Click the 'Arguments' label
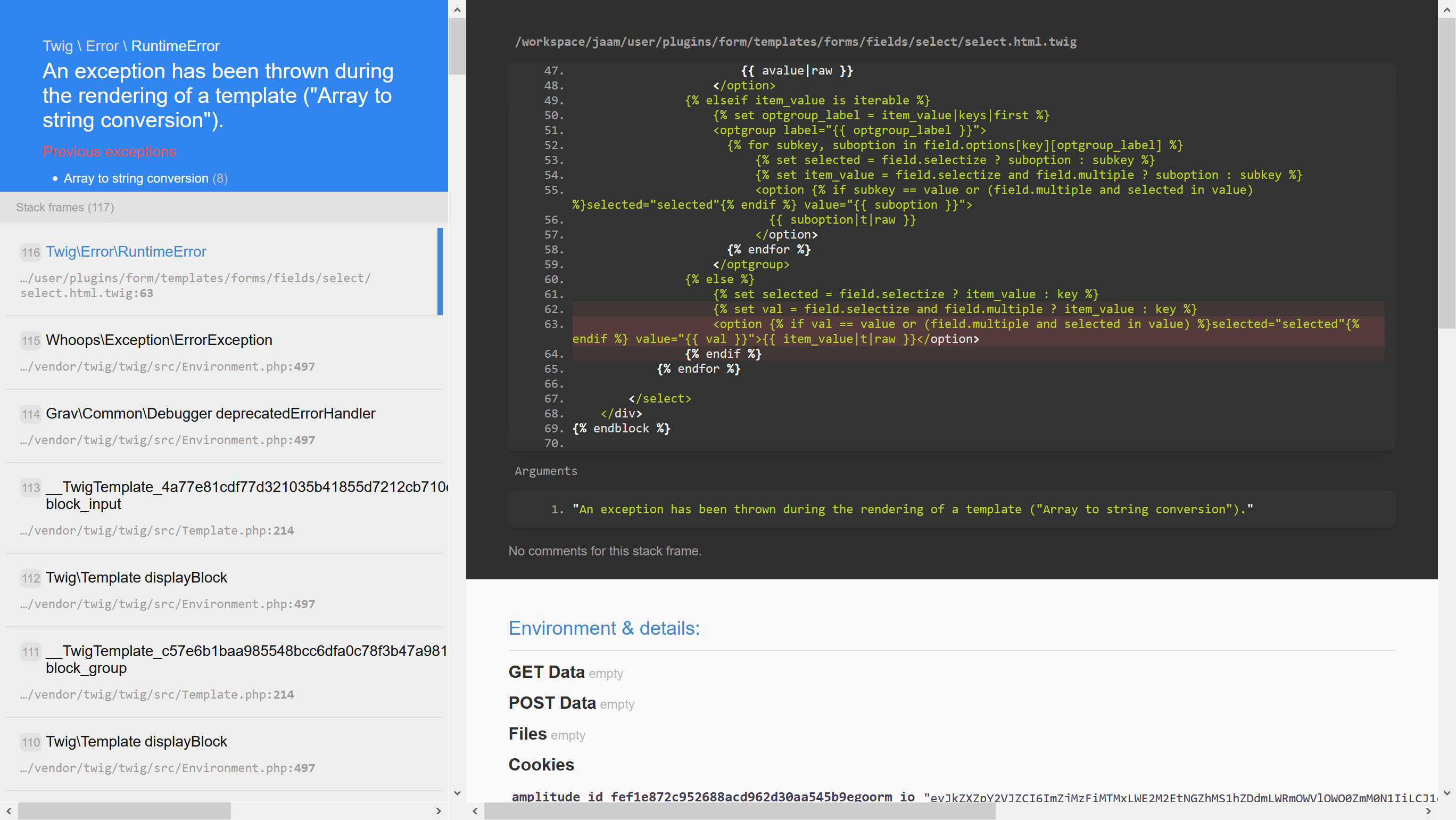 [546, 471]
